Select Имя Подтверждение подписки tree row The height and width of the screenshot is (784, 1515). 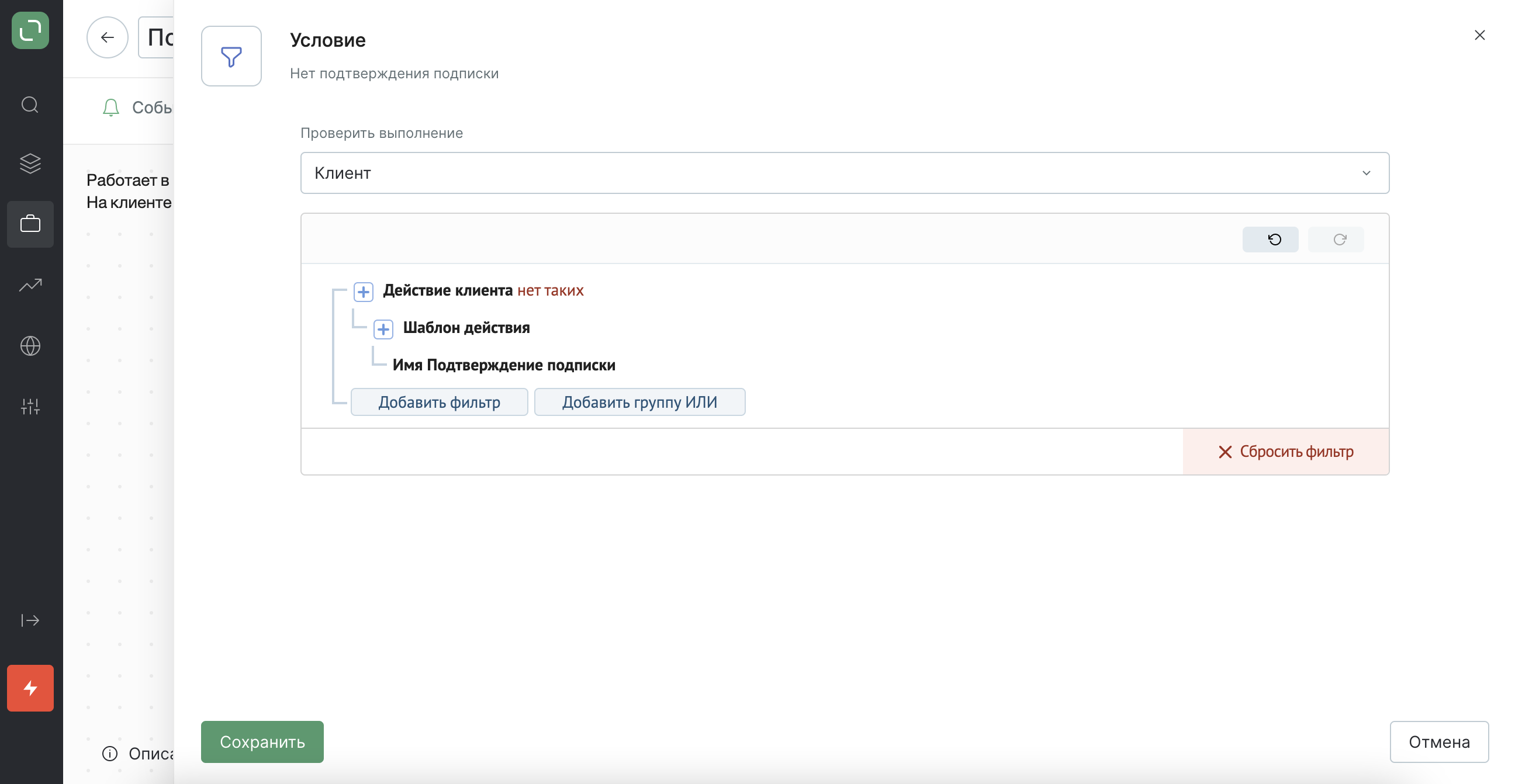click(504, 365)
